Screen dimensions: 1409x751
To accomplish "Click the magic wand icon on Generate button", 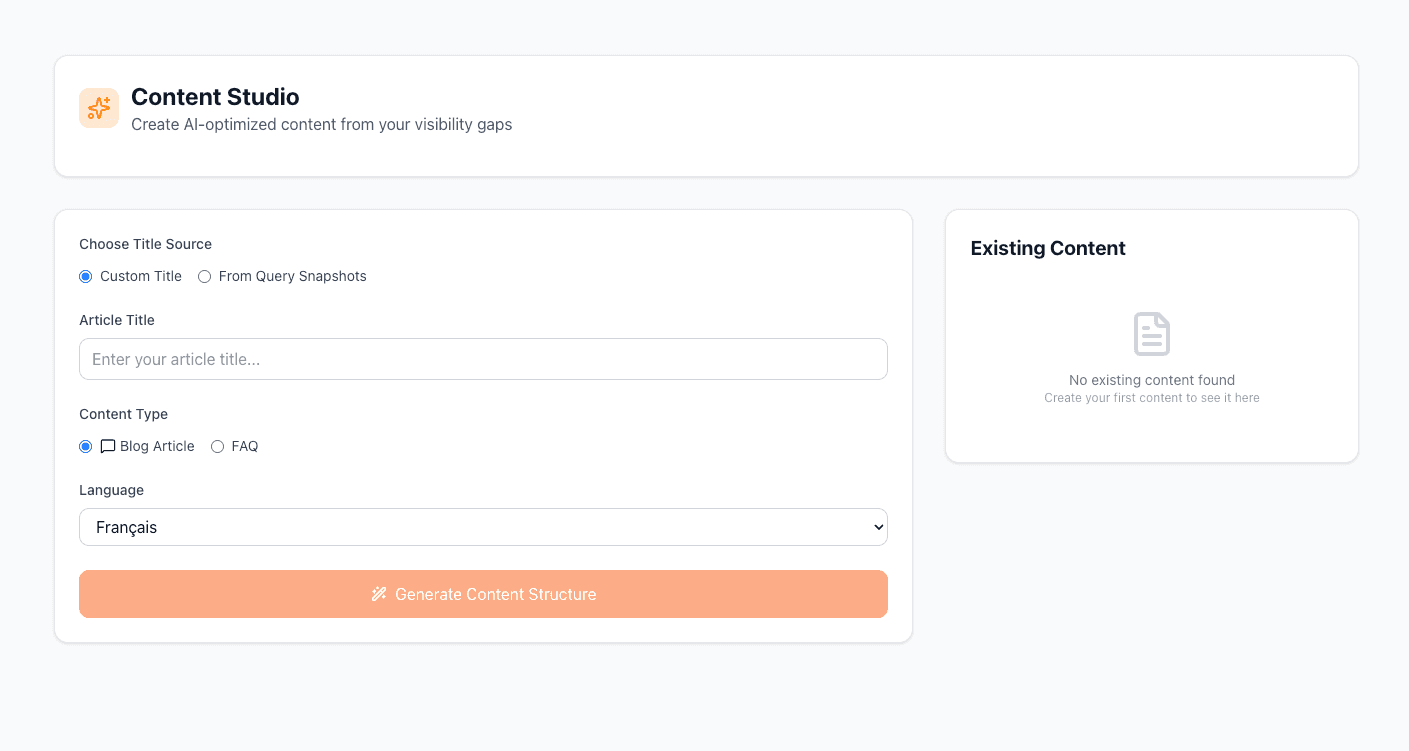I will click(x=379, y=594).
